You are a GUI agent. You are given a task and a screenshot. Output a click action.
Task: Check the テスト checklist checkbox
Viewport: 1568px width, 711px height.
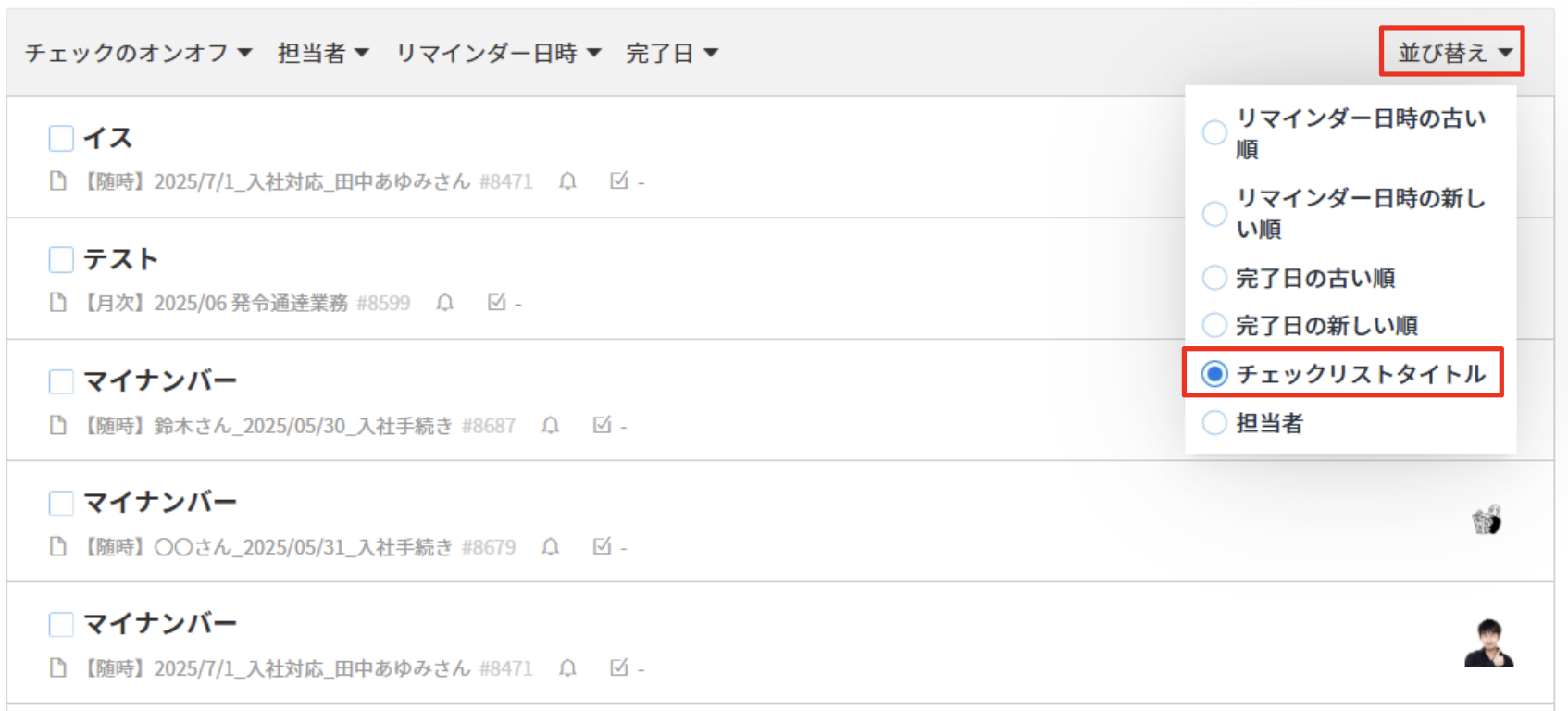coord(61,260)
